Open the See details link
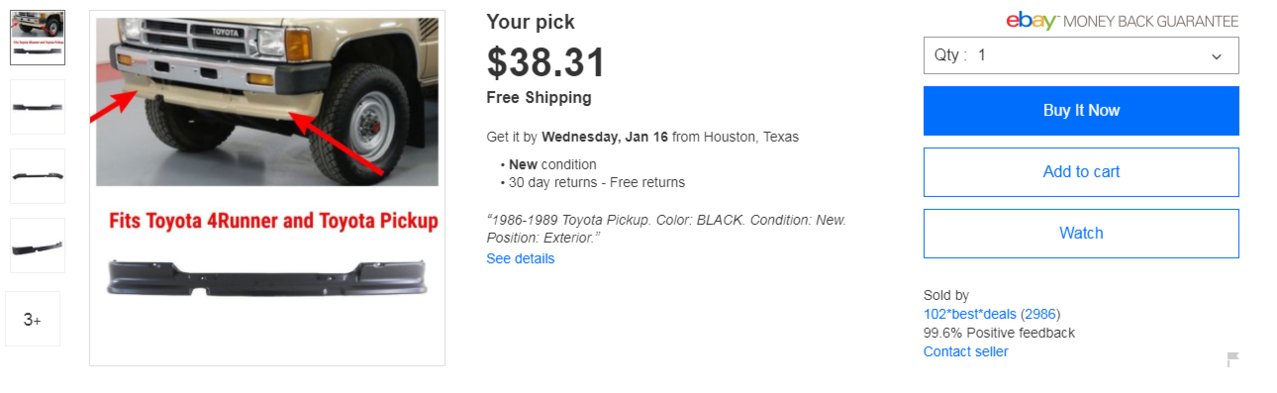Screen dimensions: 1277x393 520,259
